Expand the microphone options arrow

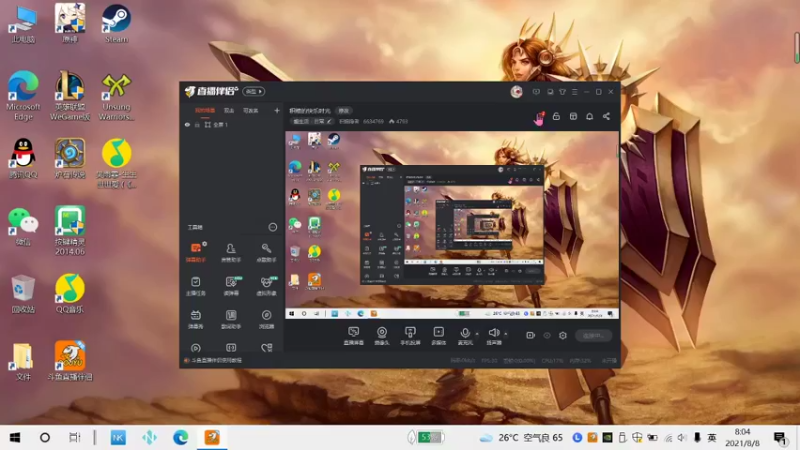tap(477, 334)
